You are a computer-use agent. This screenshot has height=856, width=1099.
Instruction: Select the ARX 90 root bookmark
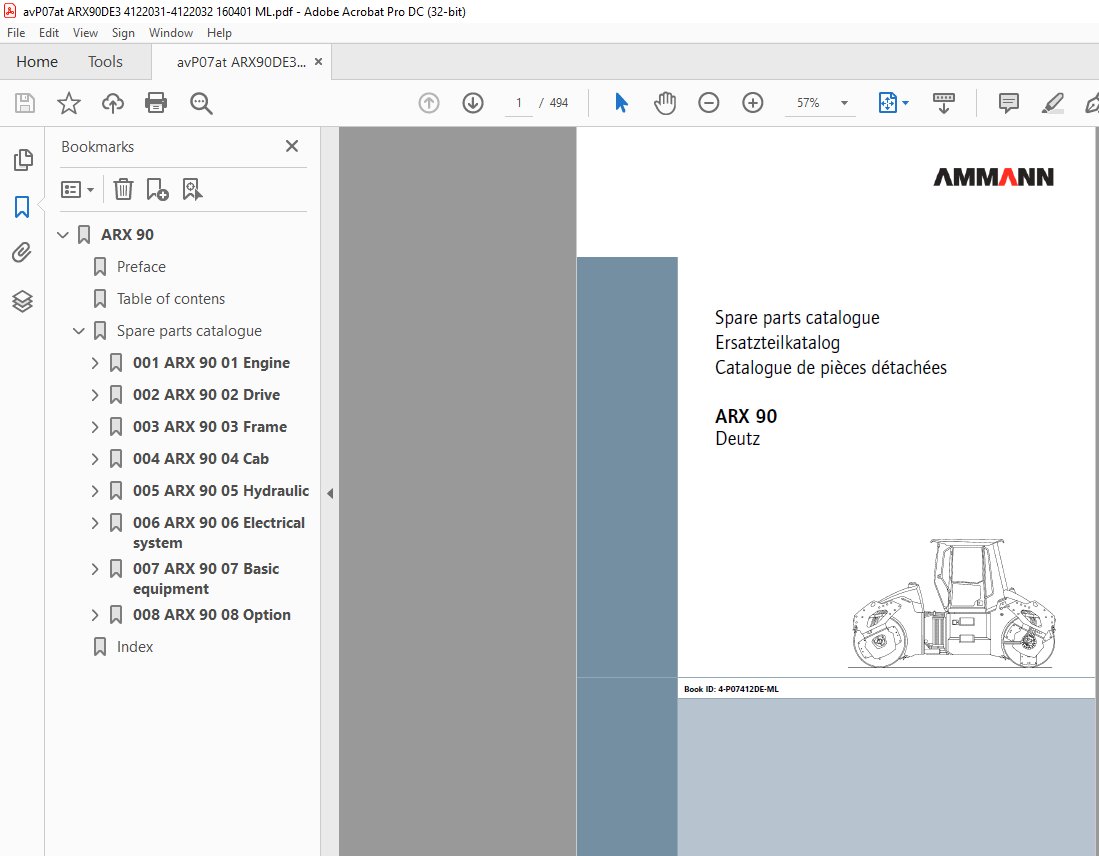(128, 235)
